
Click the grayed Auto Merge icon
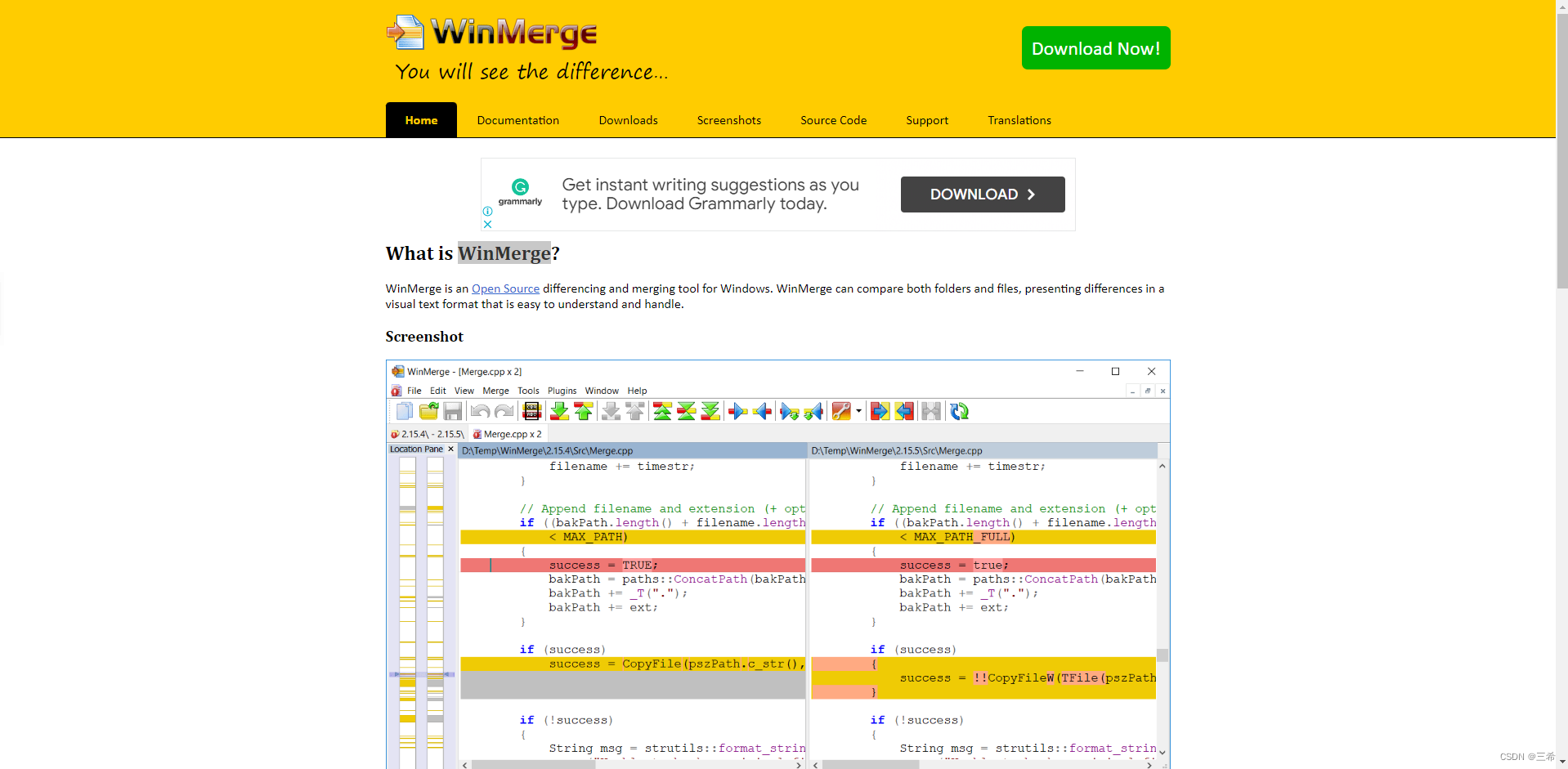(931, 411)
